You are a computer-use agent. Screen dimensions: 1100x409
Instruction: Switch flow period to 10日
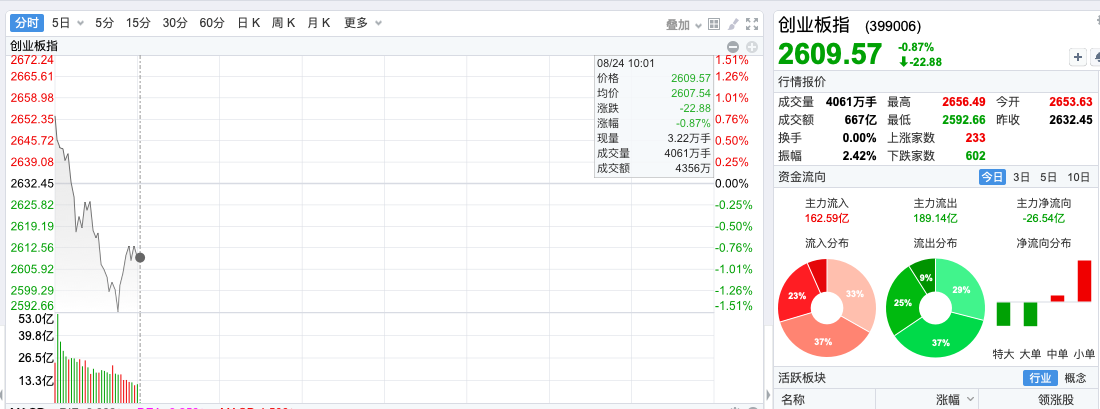1078,177
